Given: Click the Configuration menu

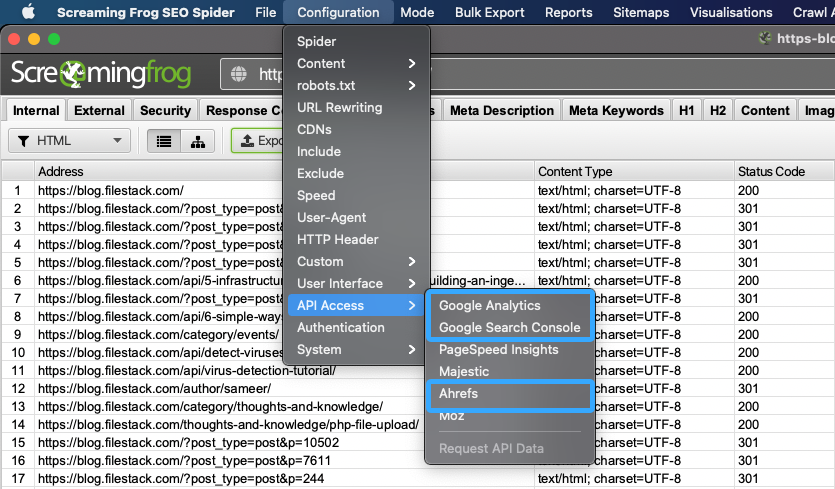Looking at the screenshot, I should 338,12.
